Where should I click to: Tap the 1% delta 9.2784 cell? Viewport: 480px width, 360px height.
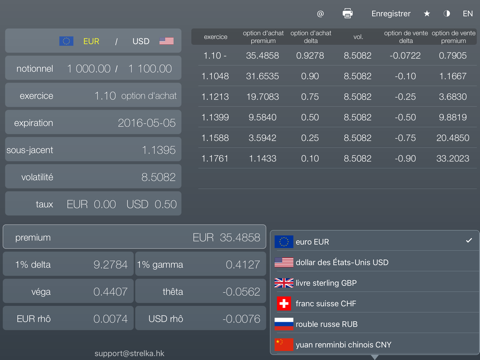[68, 264]
